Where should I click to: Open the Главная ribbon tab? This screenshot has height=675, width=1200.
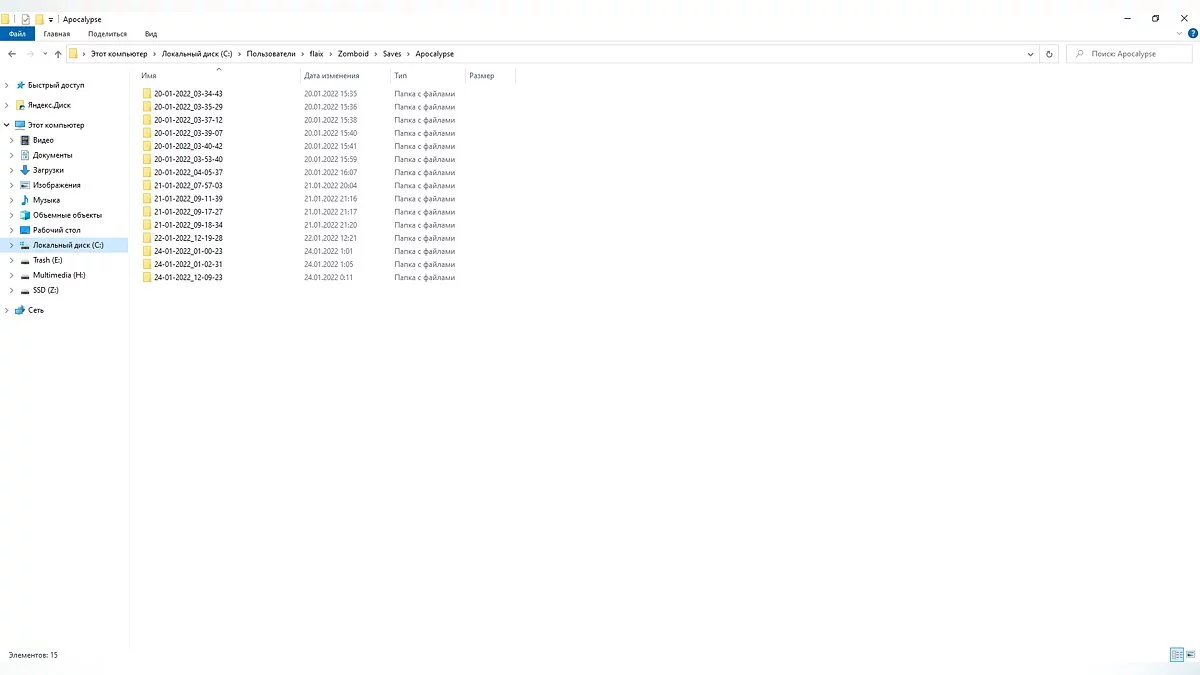[57, 34]
